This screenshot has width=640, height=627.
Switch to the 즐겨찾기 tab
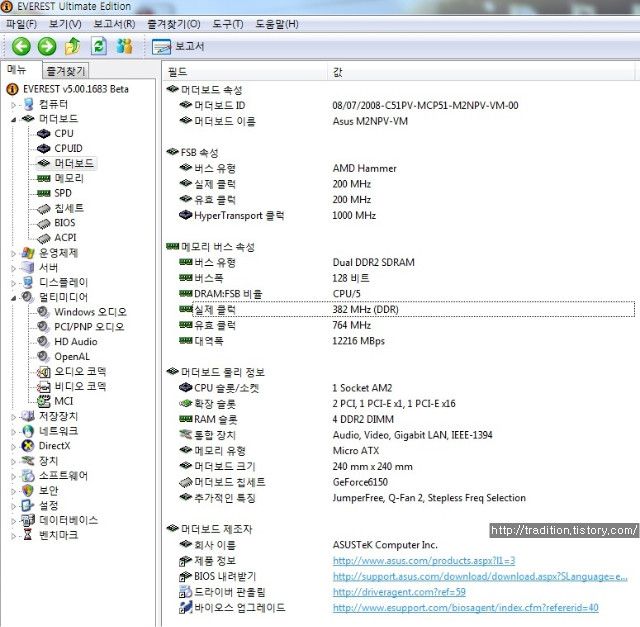click(65, 71)
